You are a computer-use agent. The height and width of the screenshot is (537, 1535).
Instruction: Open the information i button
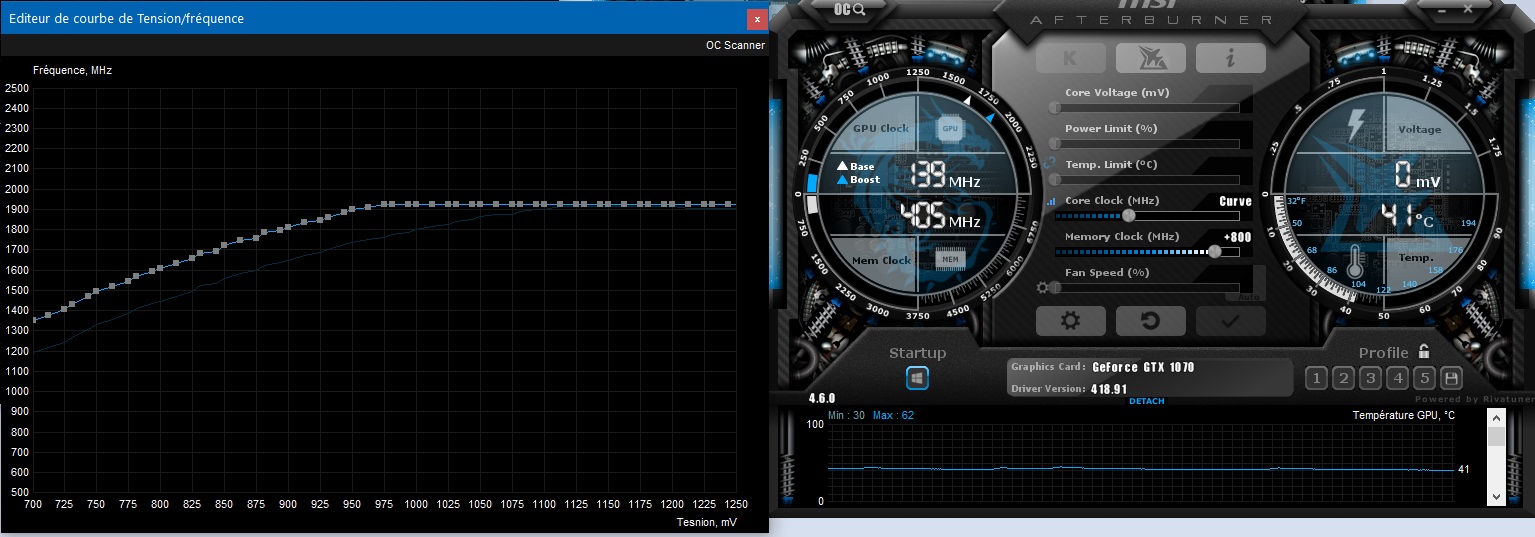1230,58
